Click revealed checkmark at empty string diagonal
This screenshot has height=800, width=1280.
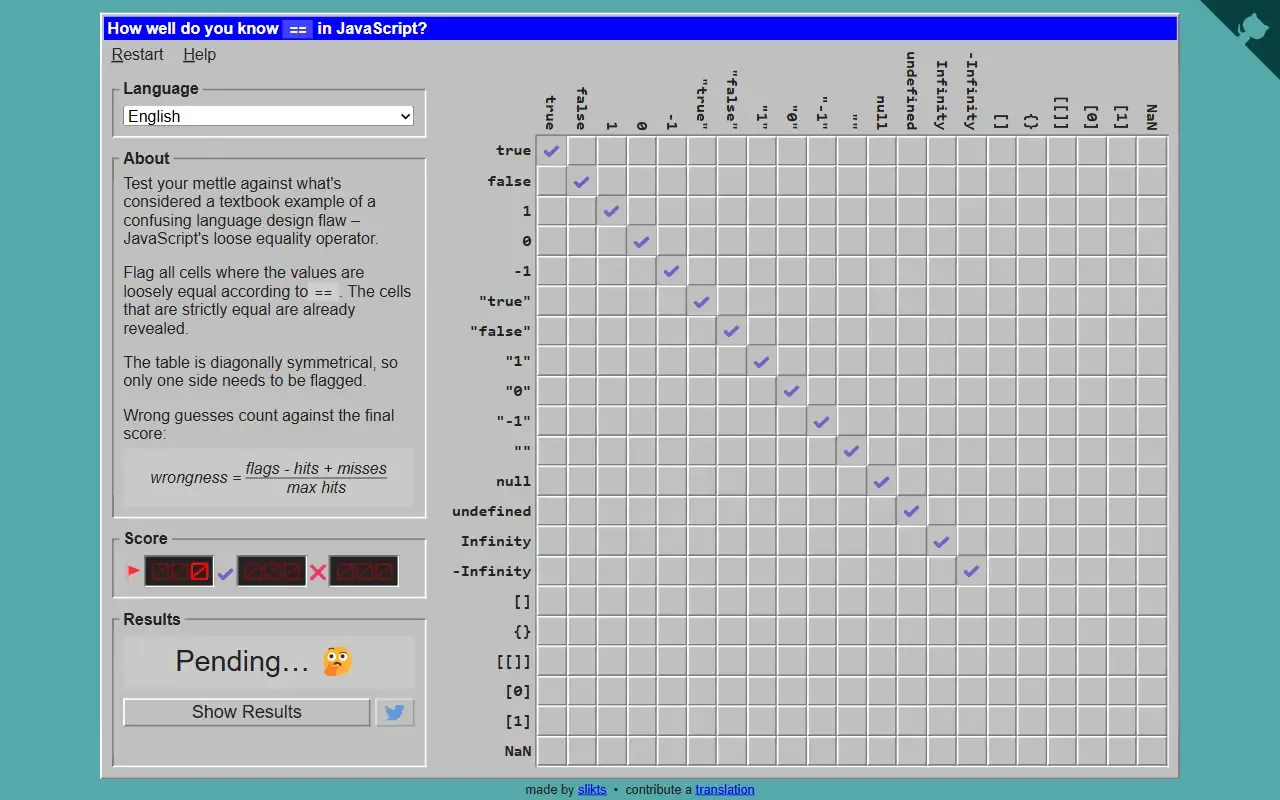tap(852, 451)
